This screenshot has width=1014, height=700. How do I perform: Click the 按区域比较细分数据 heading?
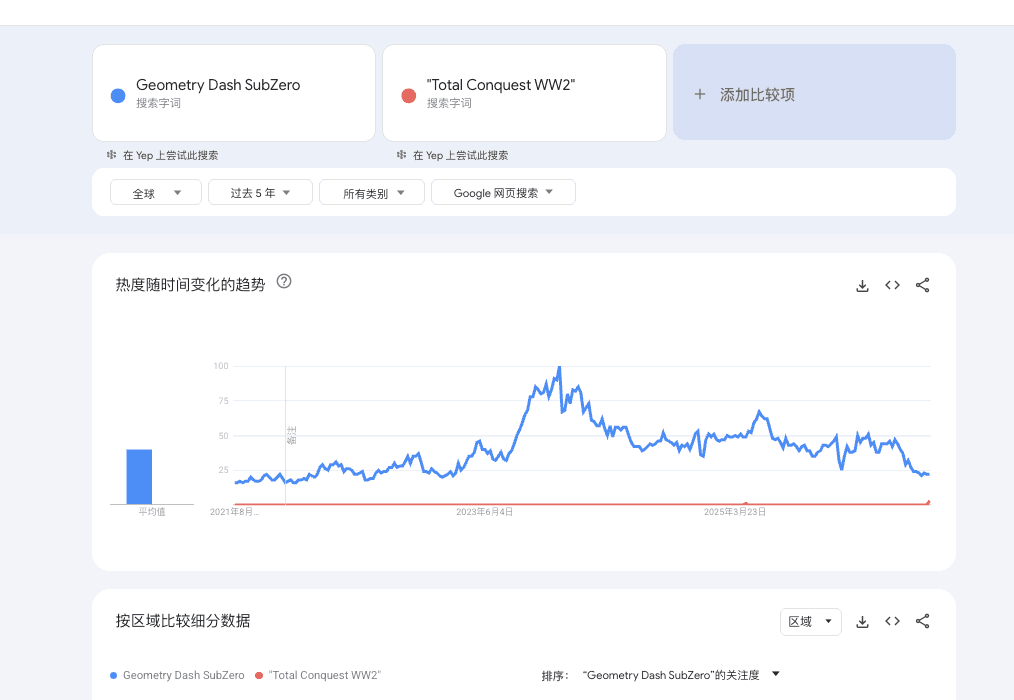pyautogui.click(x=183, y=621)
